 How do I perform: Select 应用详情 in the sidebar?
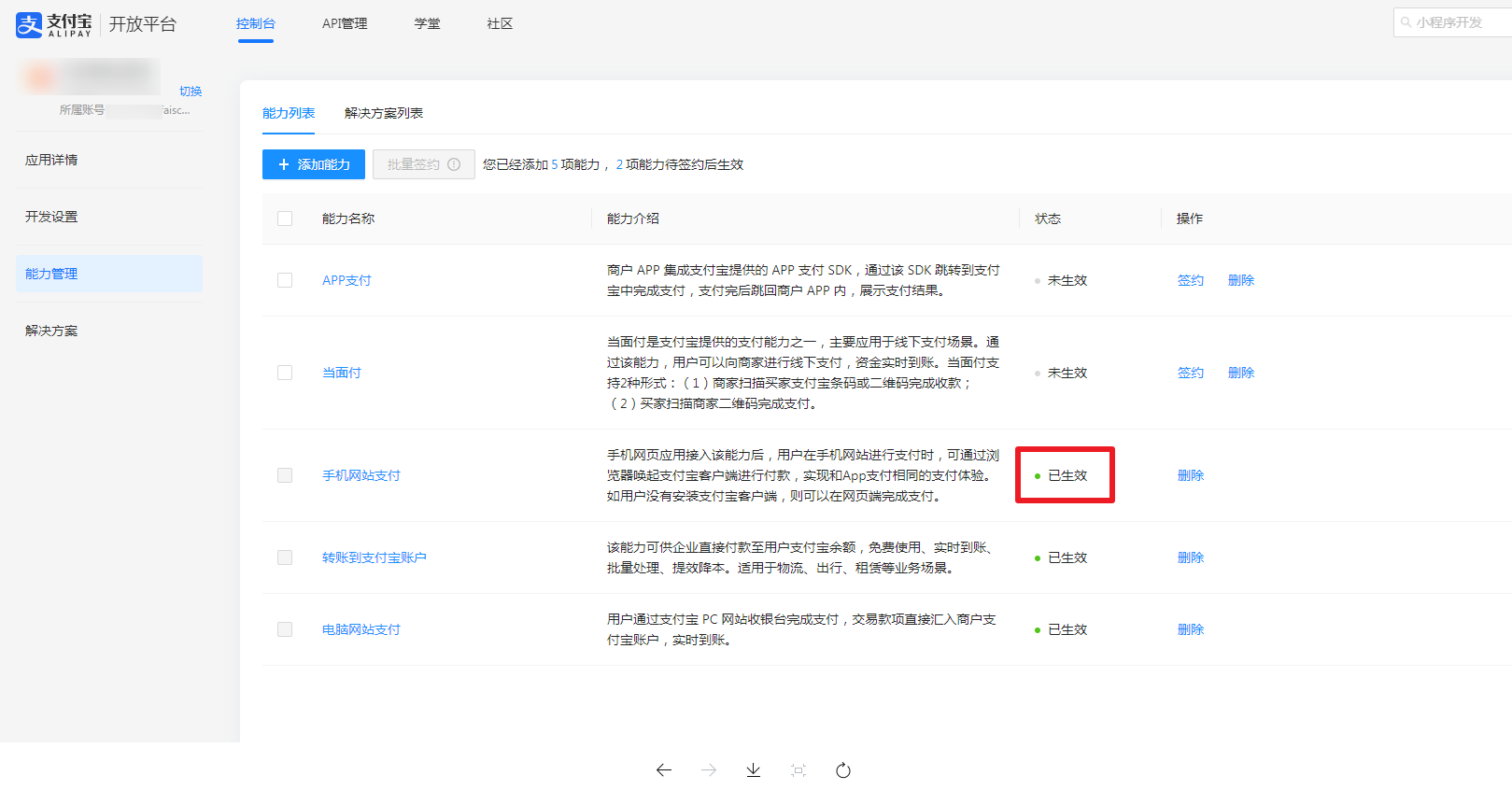click(109, 160)
